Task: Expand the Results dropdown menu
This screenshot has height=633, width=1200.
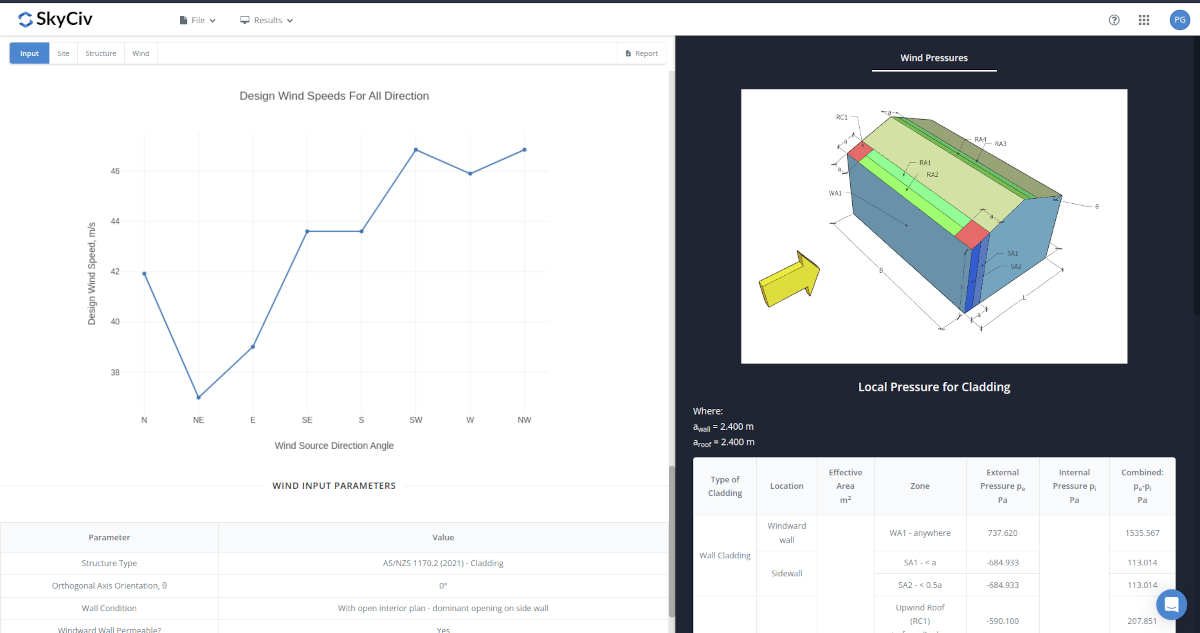Action: tap(266, 20)
